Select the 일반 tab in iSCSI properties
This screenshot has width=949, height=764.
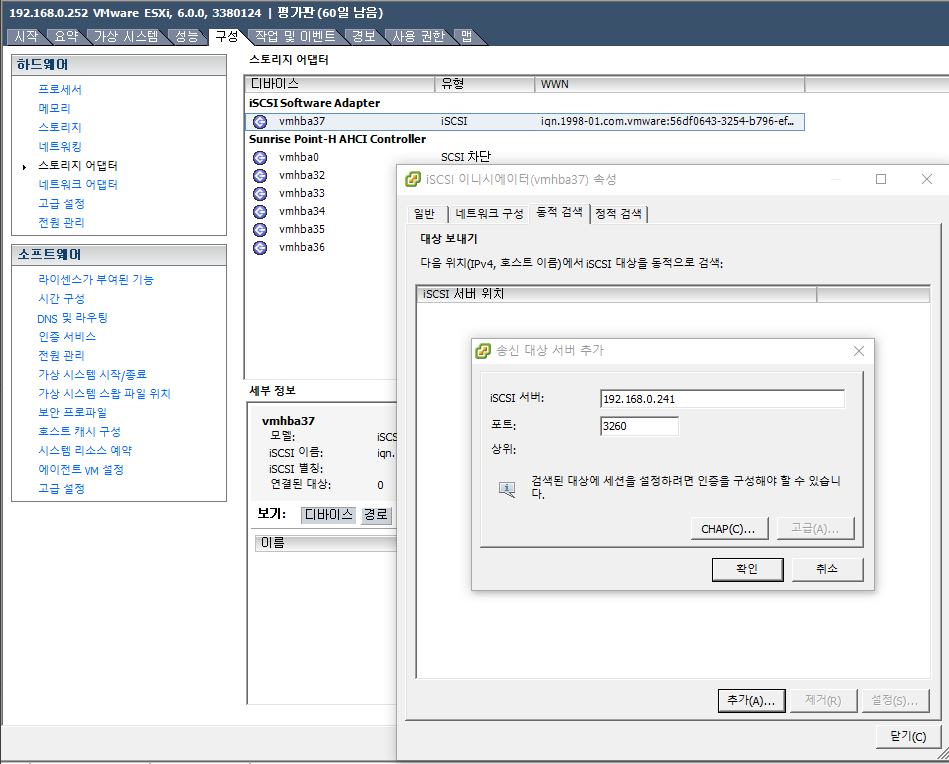425,214
